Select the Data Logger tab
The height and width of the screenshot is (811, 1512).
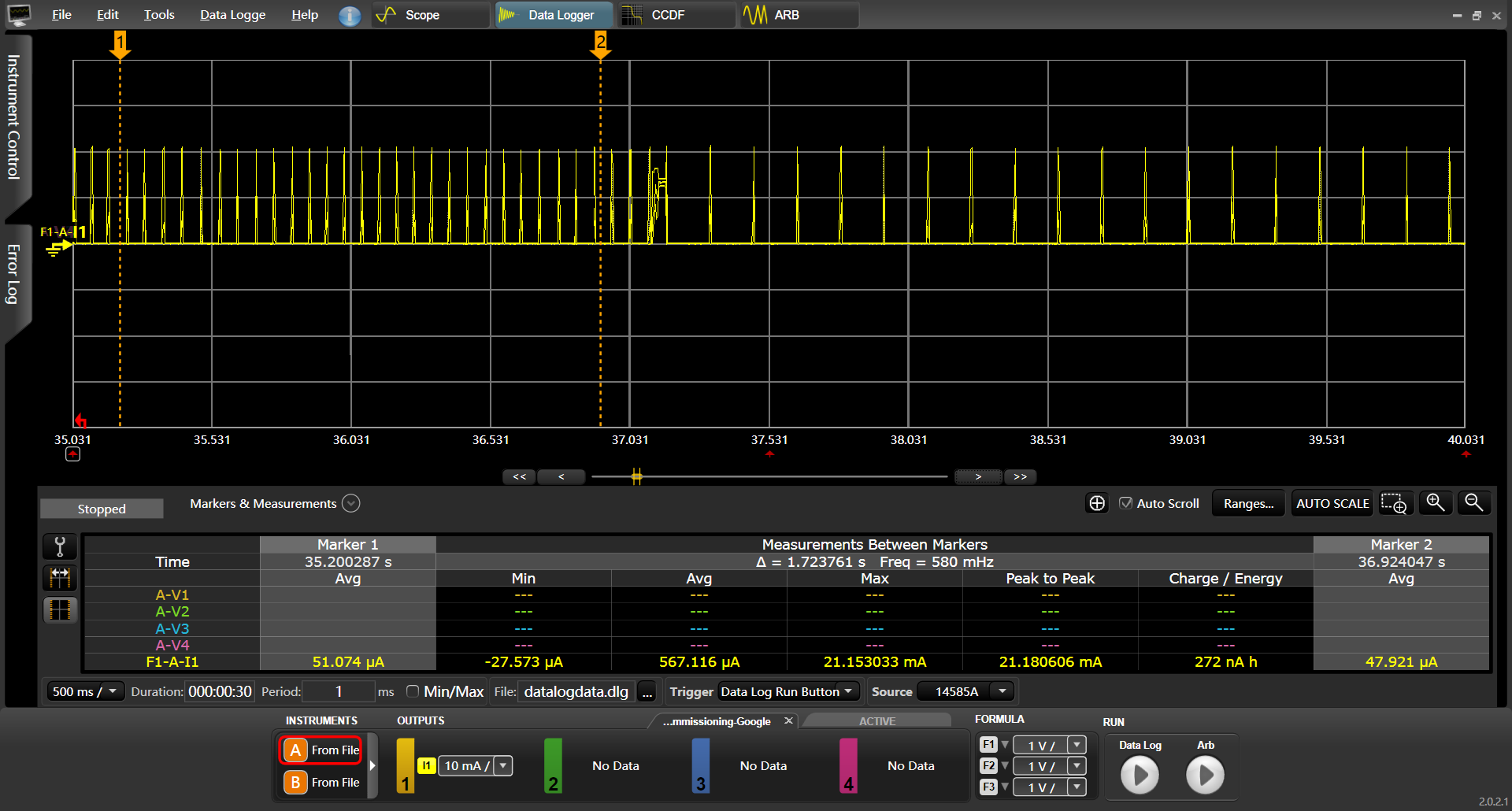coord(554,15)
